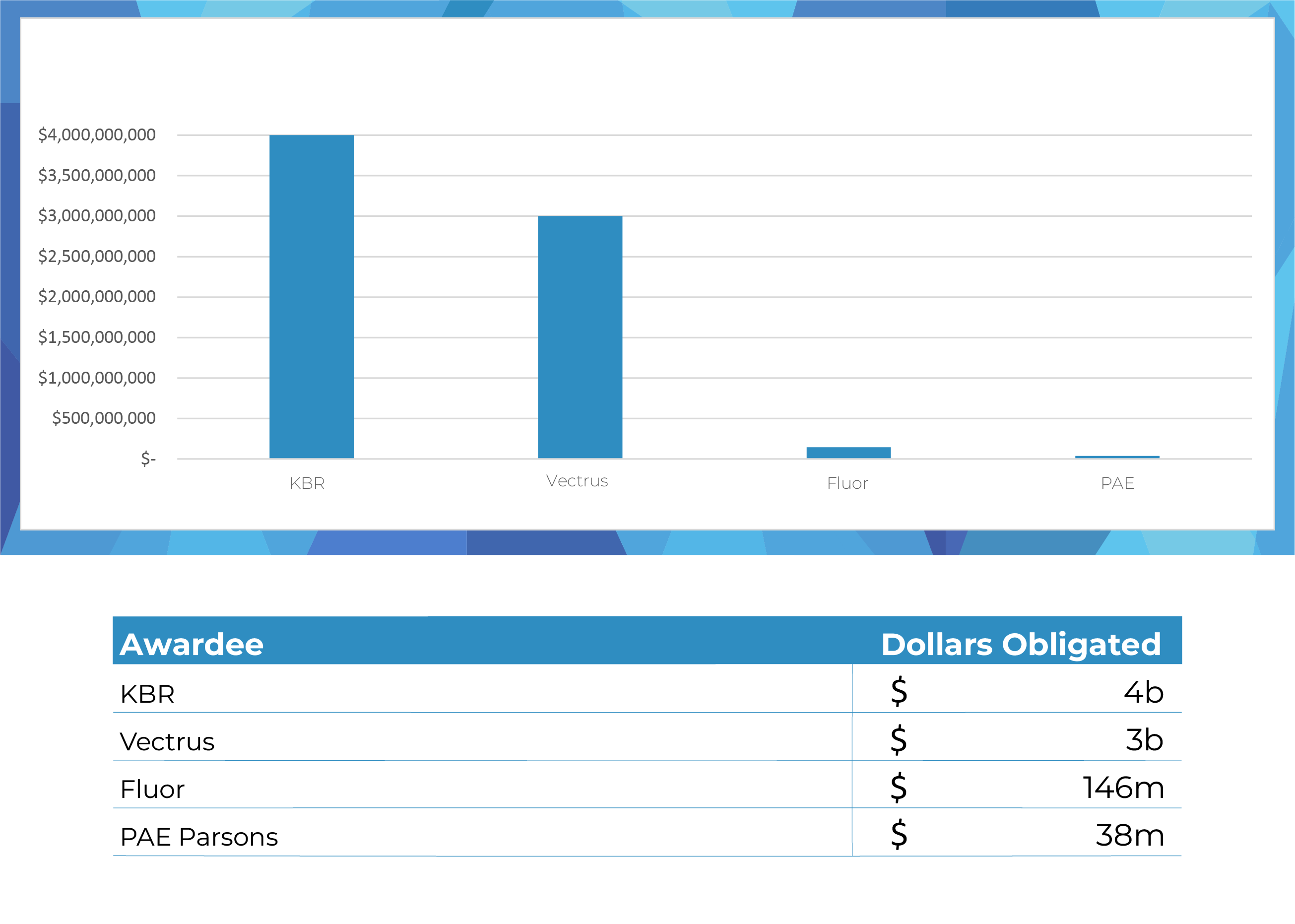This screenshot has width=1295, height=924.
Task: Click the $1,000,000,000 axis value
Action: (97, 378)
